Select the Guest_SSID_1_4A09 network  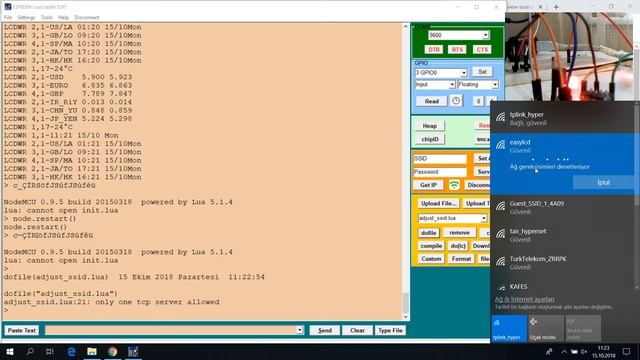click(x=562, y=207)
